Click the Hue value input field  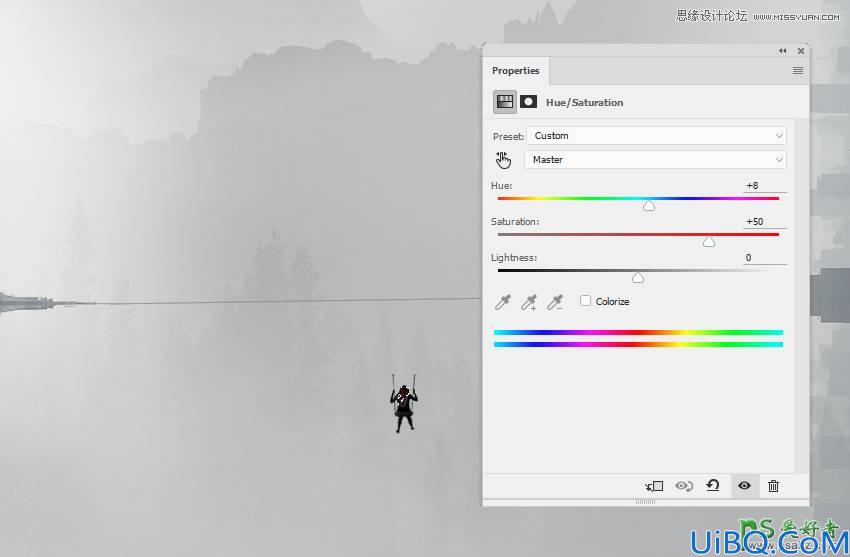(x=764, y=185)
